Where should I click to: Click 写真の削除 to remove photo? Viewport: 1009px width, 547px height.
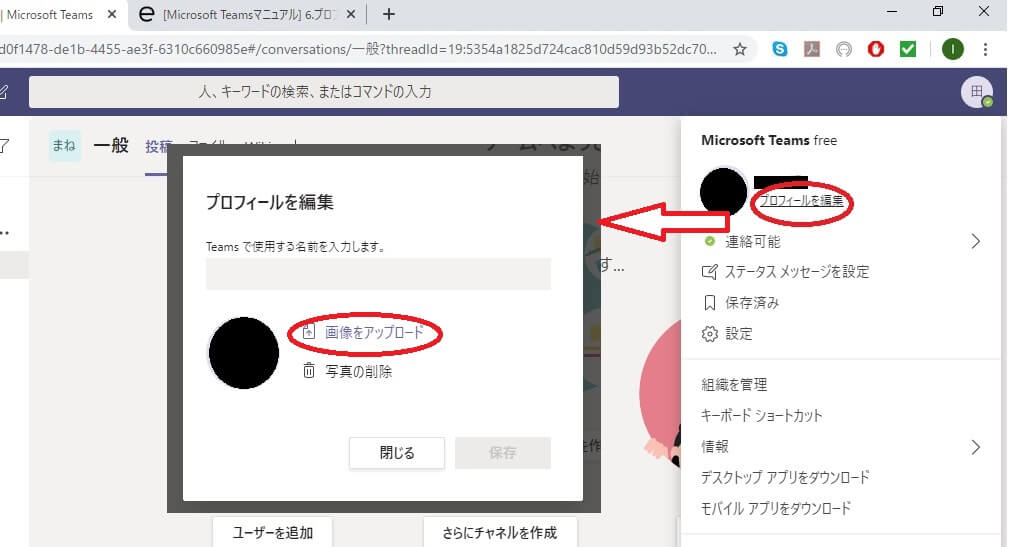coord(358,372)
